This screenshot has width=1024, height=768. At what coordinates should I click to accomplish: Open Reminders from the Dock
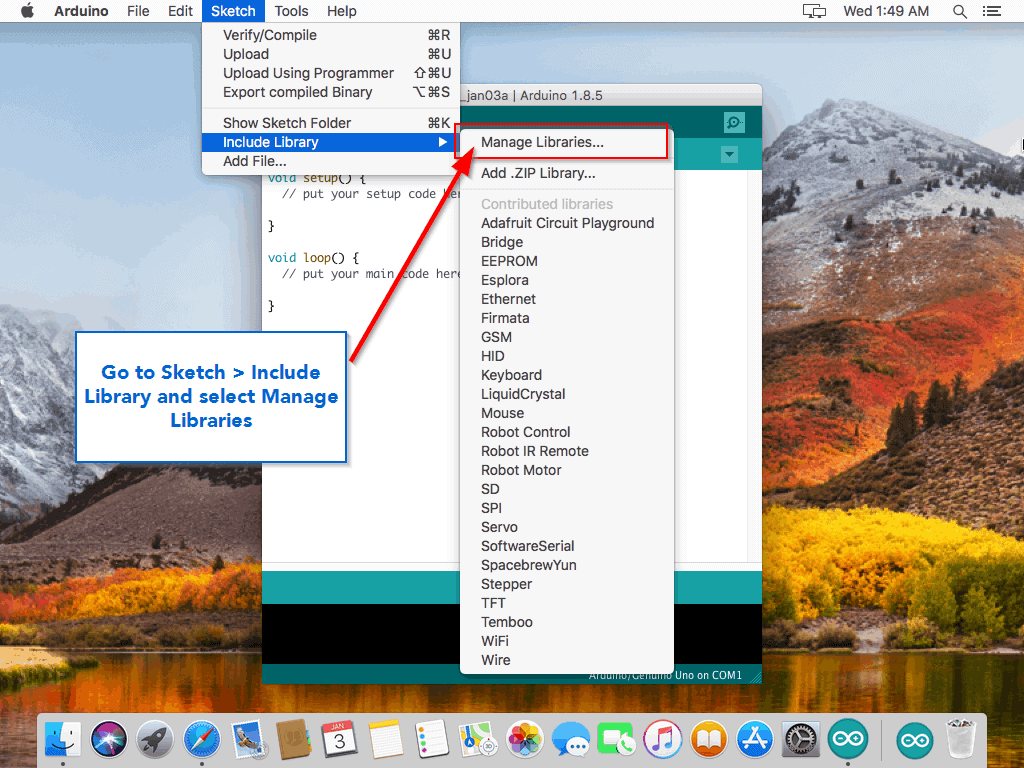point(432,739)
